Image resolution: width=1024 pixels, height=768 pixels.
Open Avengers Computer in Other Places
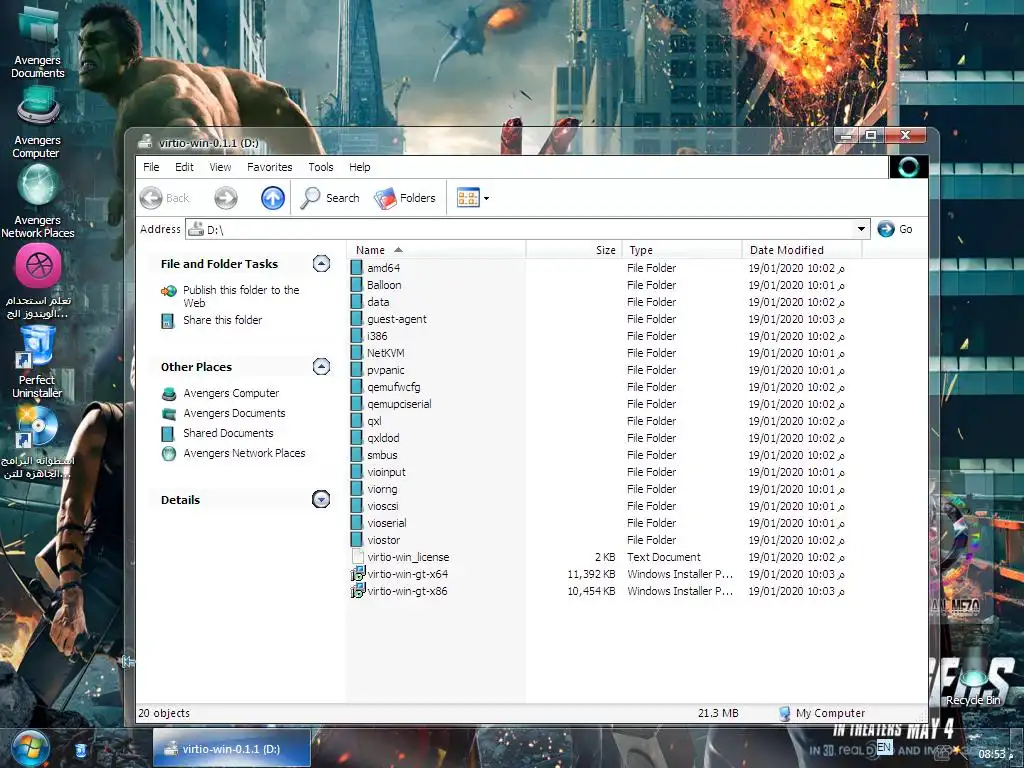[x=231, y=393]
